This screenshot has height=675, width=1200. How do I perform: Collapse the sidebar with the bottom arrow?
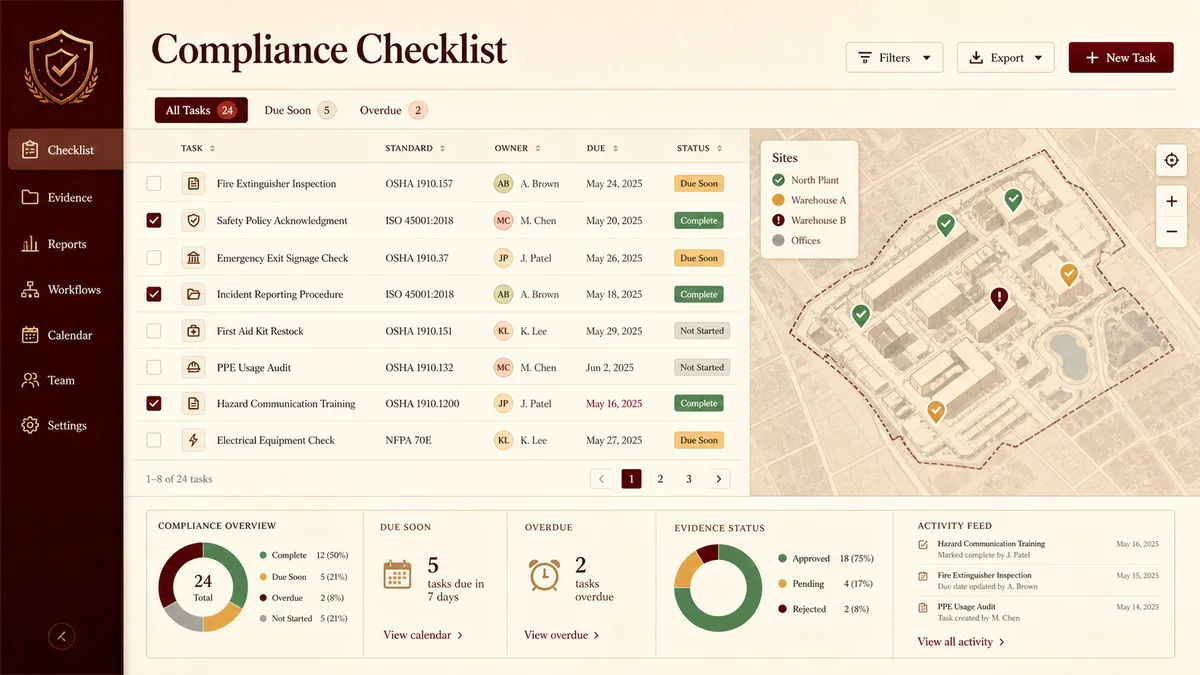[61, 635]
